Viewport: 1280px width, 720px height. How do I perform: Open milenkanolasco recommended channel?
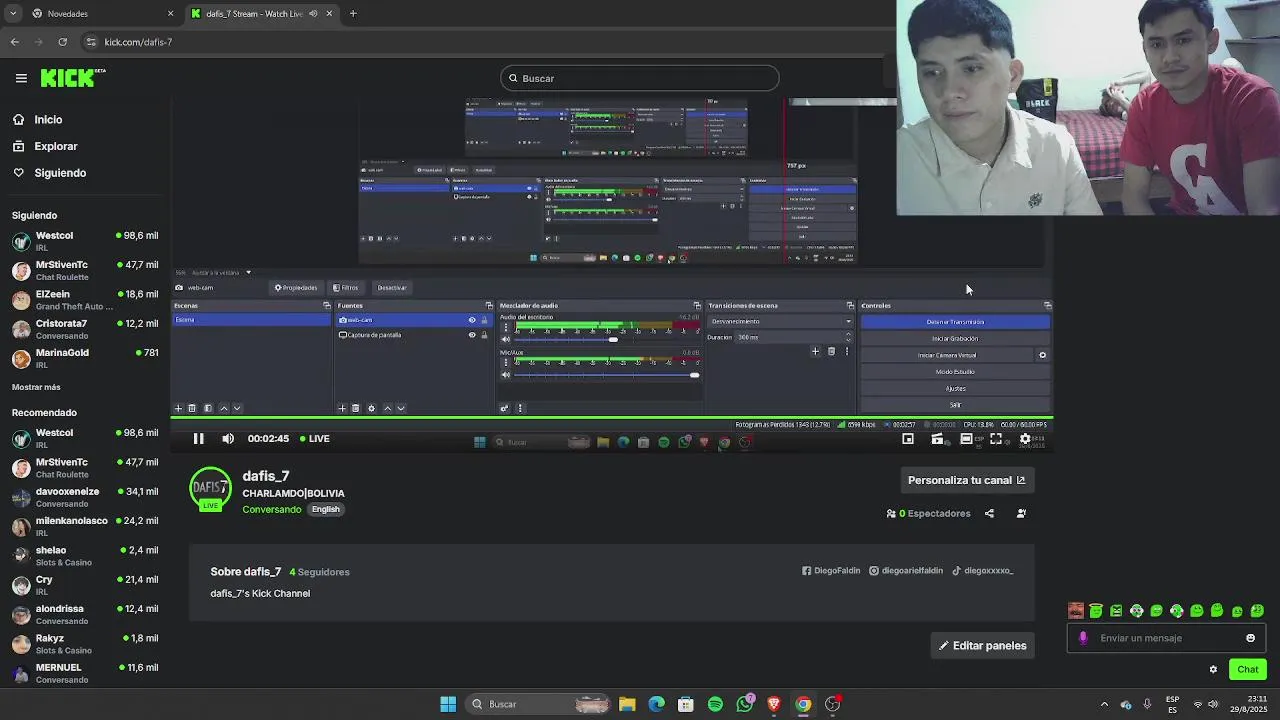(x=84, y=526)
